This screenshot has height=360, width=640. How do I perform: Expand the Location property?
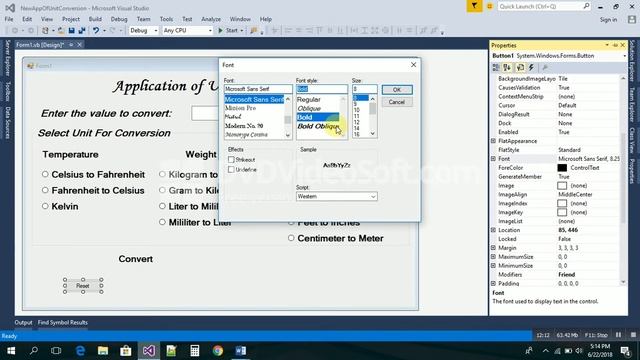[x=493, y=230]
